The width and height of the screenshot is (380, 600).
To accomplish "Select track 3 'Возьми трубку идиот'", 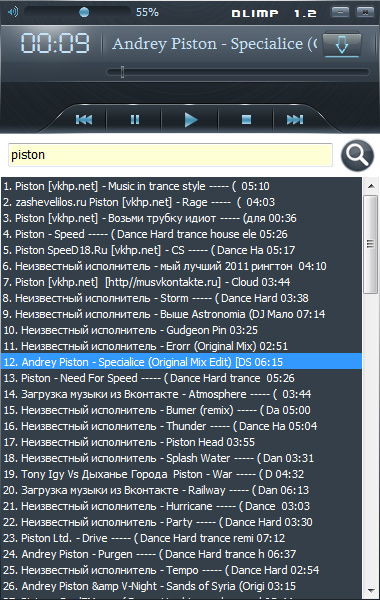I will click(181, 218).
